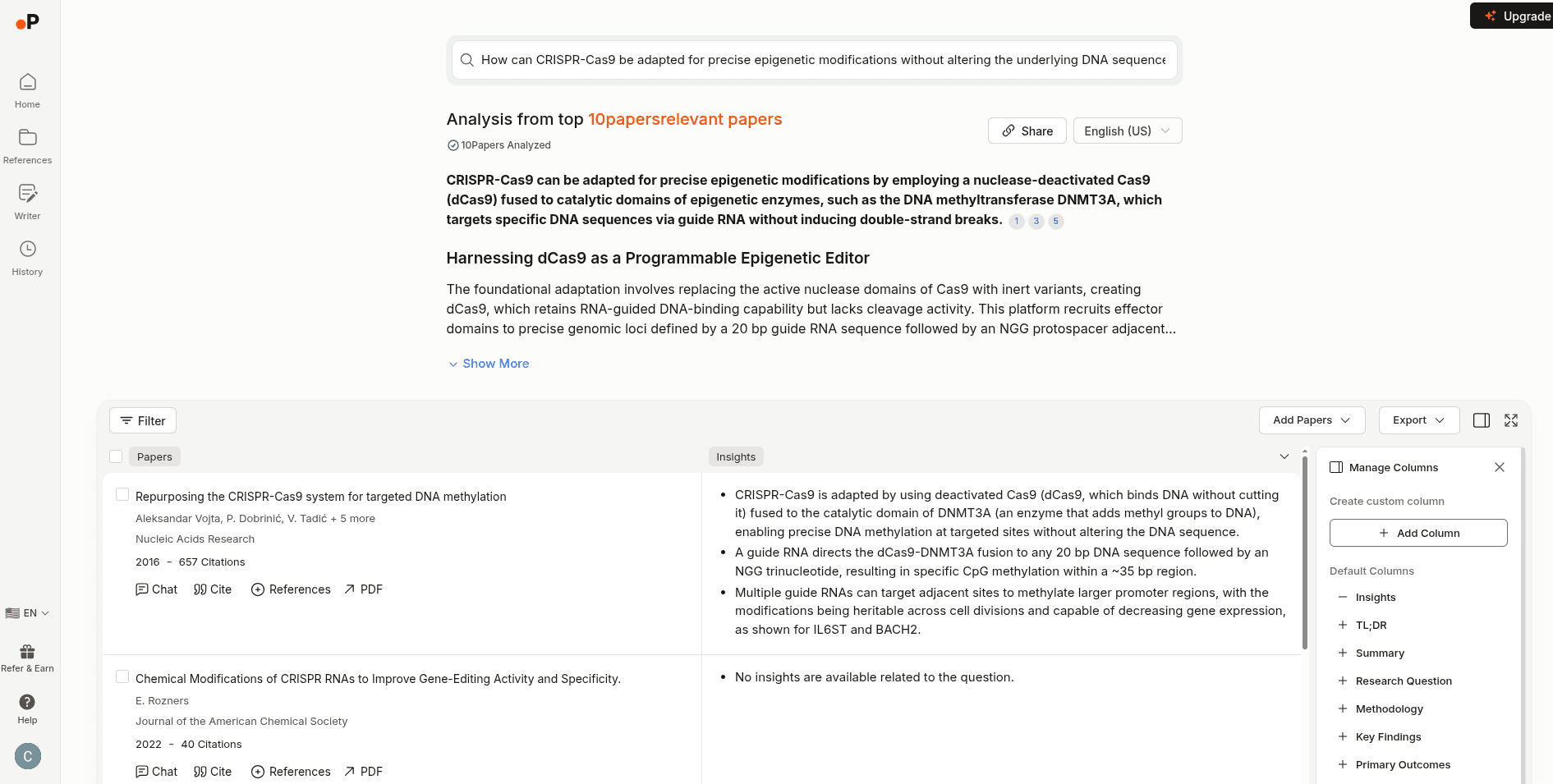Click the Refer & Earn gift icon

pos(27,652)
